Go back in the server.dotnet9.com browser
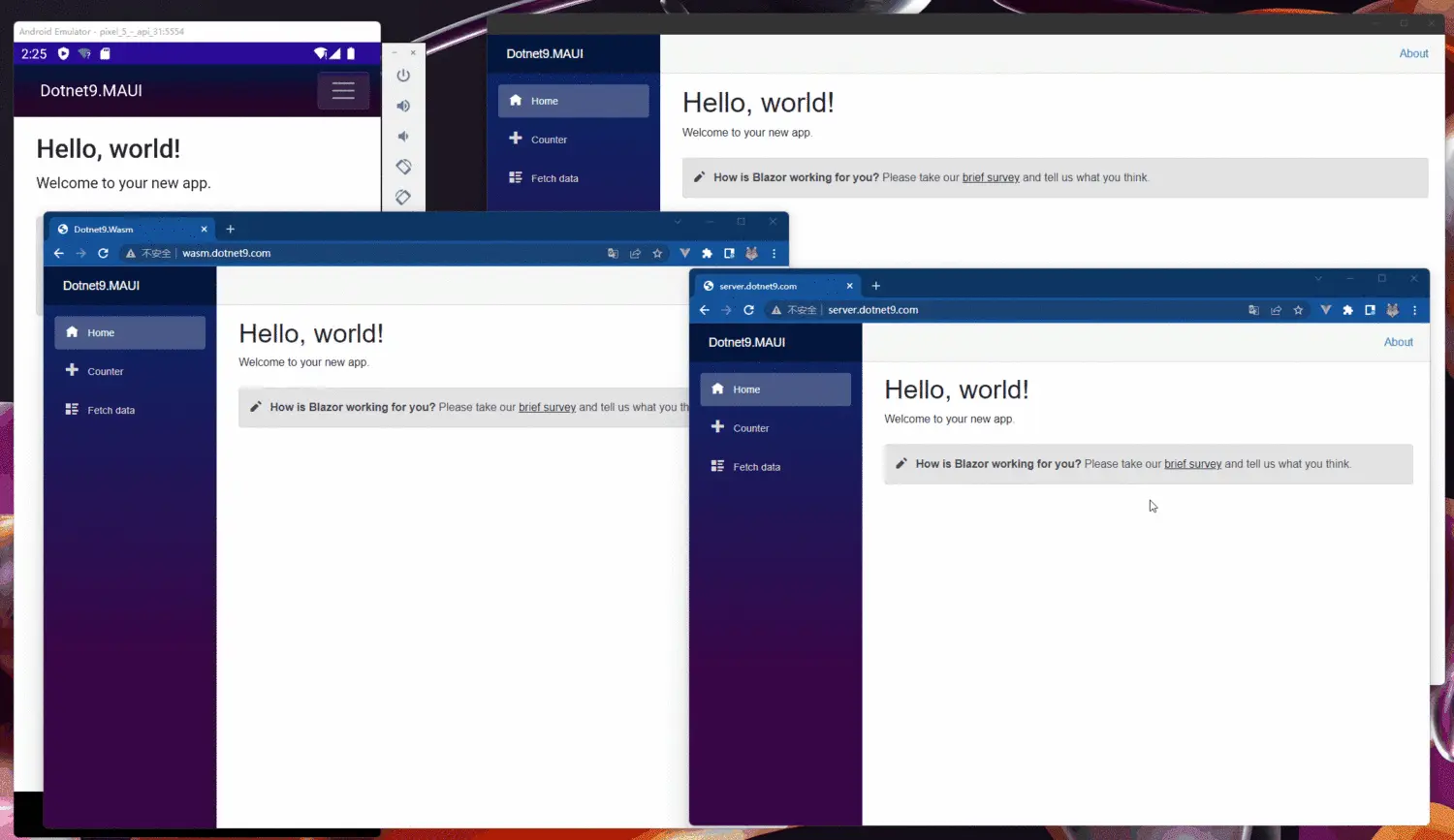The image size is (1454, 840). point(705,310)
